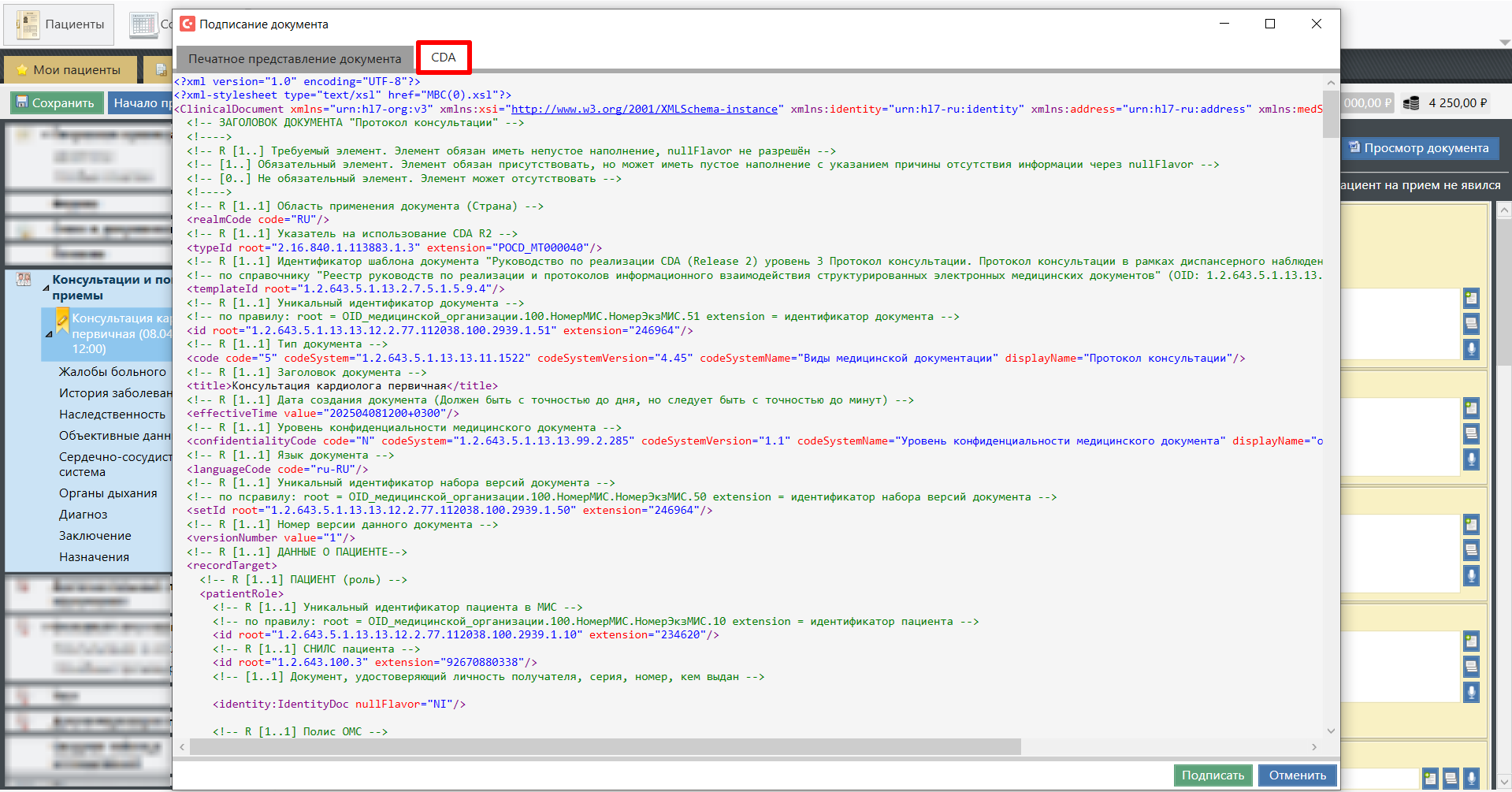
Task: Click the coins balance icon
Action: point(1411,103)
